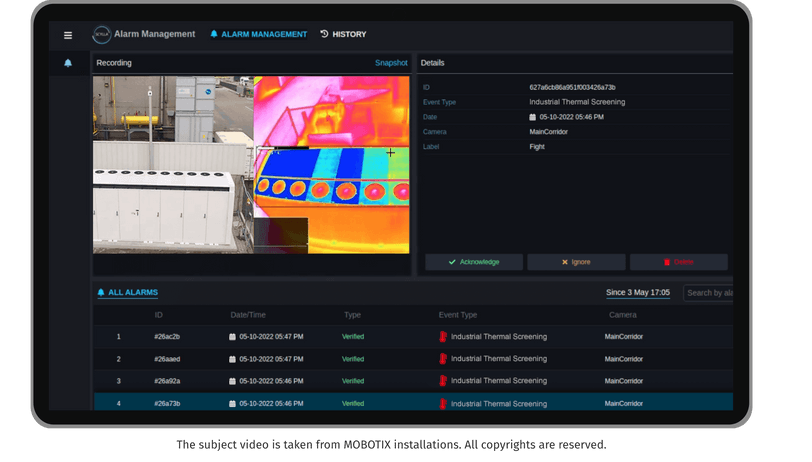The height and width of the screenshot is (462, 812).
Task: Click thermal screening icon in row 2
Action: coord(443,358)
